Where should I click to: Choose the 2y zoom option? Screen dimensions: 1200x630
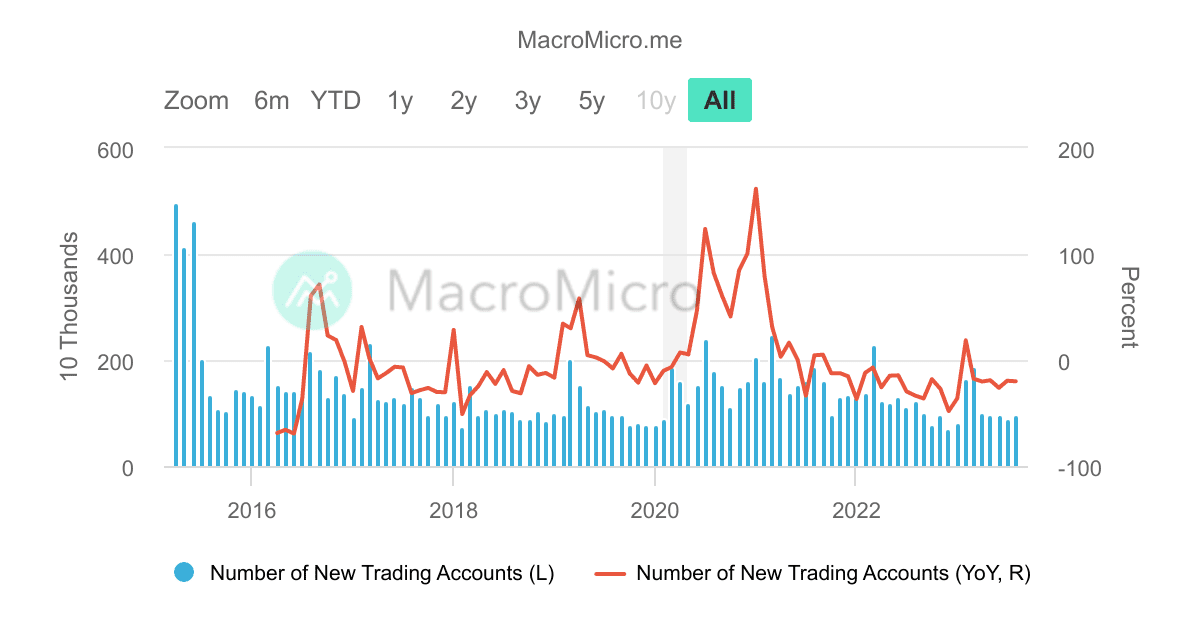coord(462,100)
